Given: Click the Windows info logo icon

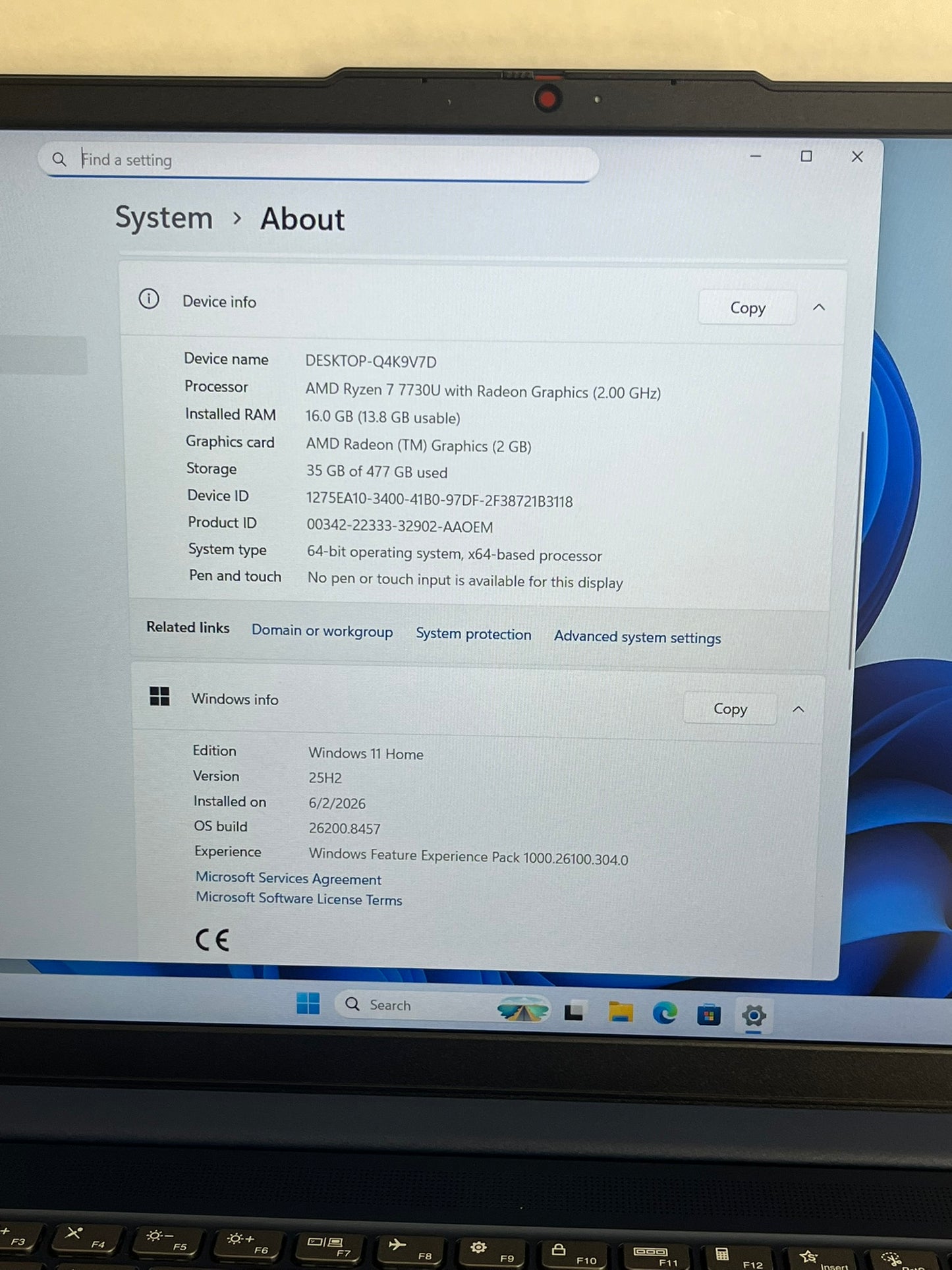Looking at the screenshot, I should 159,696.
